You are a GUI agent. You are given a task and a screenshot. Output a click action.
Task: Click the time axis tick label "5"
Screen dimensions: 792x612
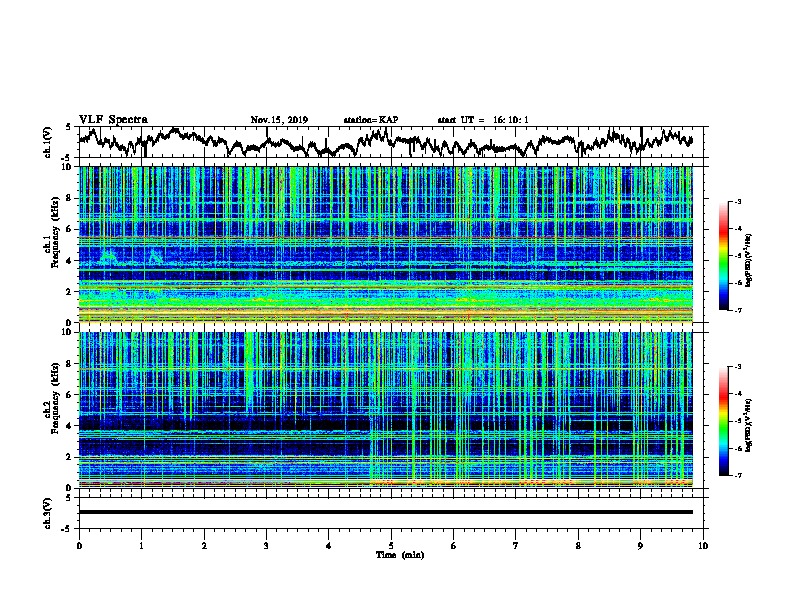point(391,545)
